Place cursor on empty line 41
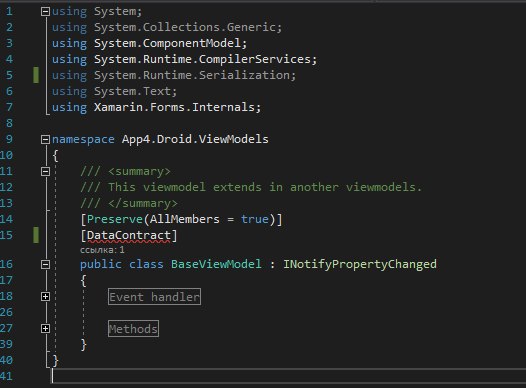 288,376
